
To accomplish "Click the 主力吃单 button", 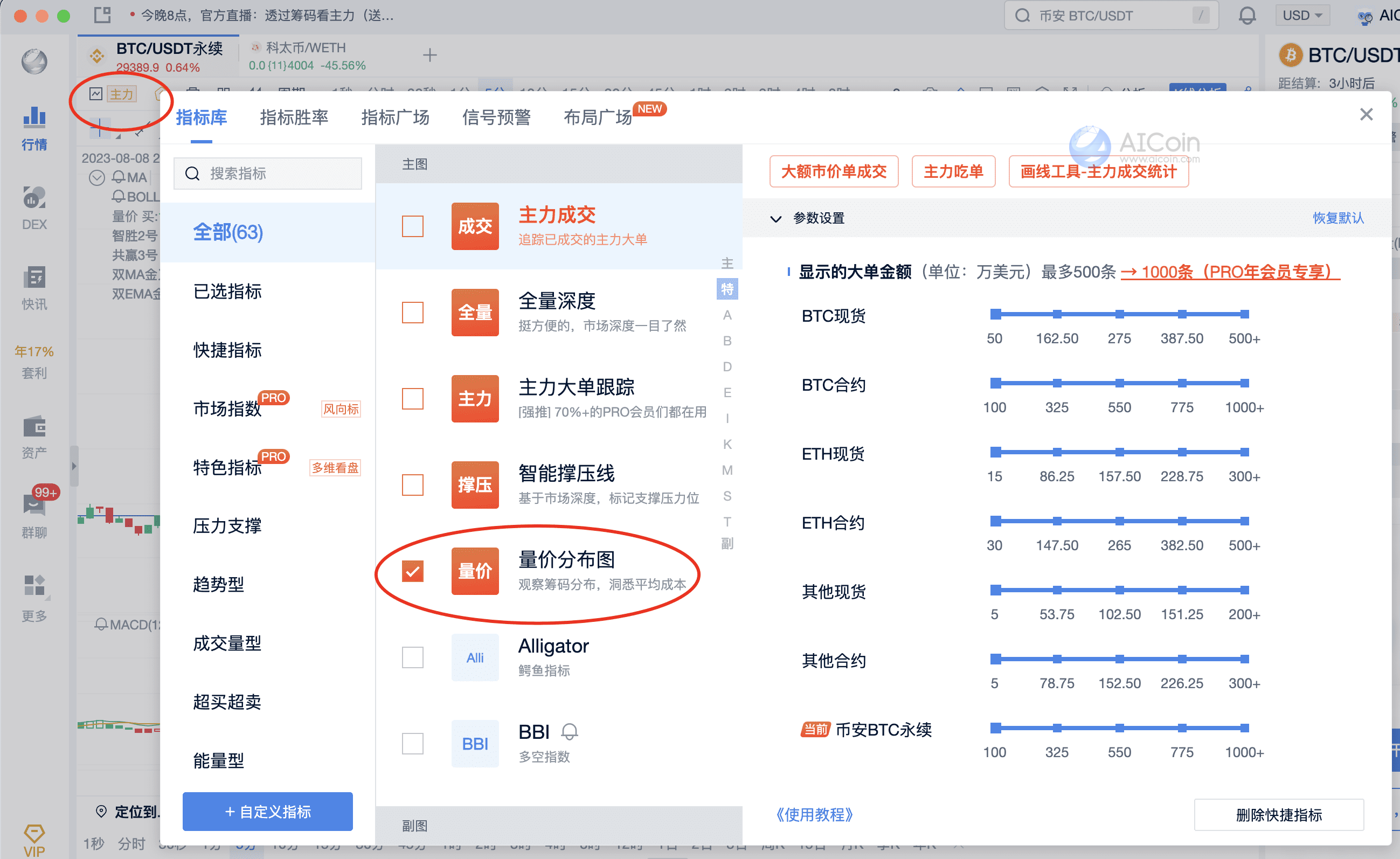I will click(x=953, y=171).
